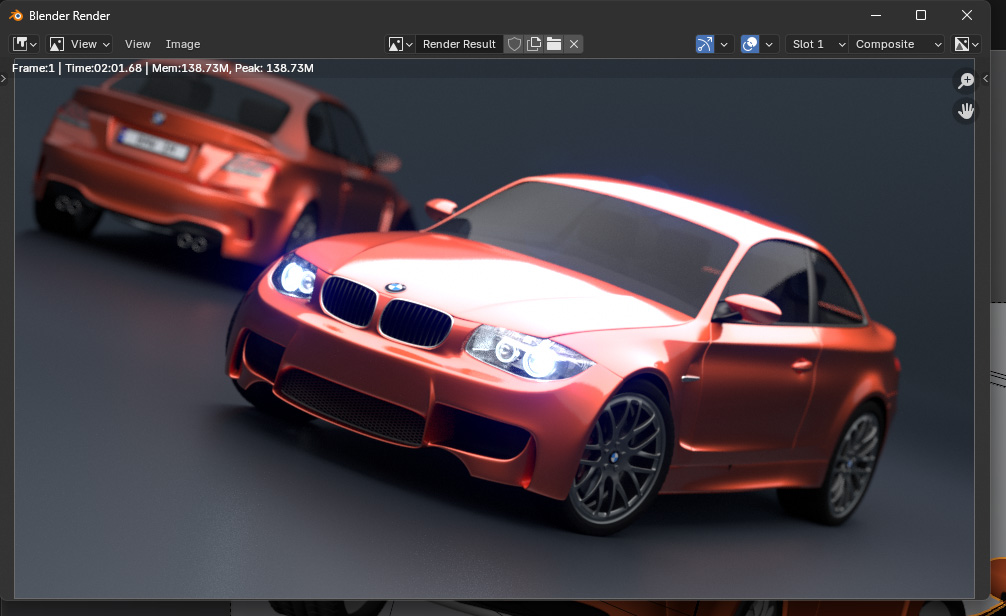Viewport: 1006px width, 616px height.
Task: Open the Image menu
Action: point(183,44)
